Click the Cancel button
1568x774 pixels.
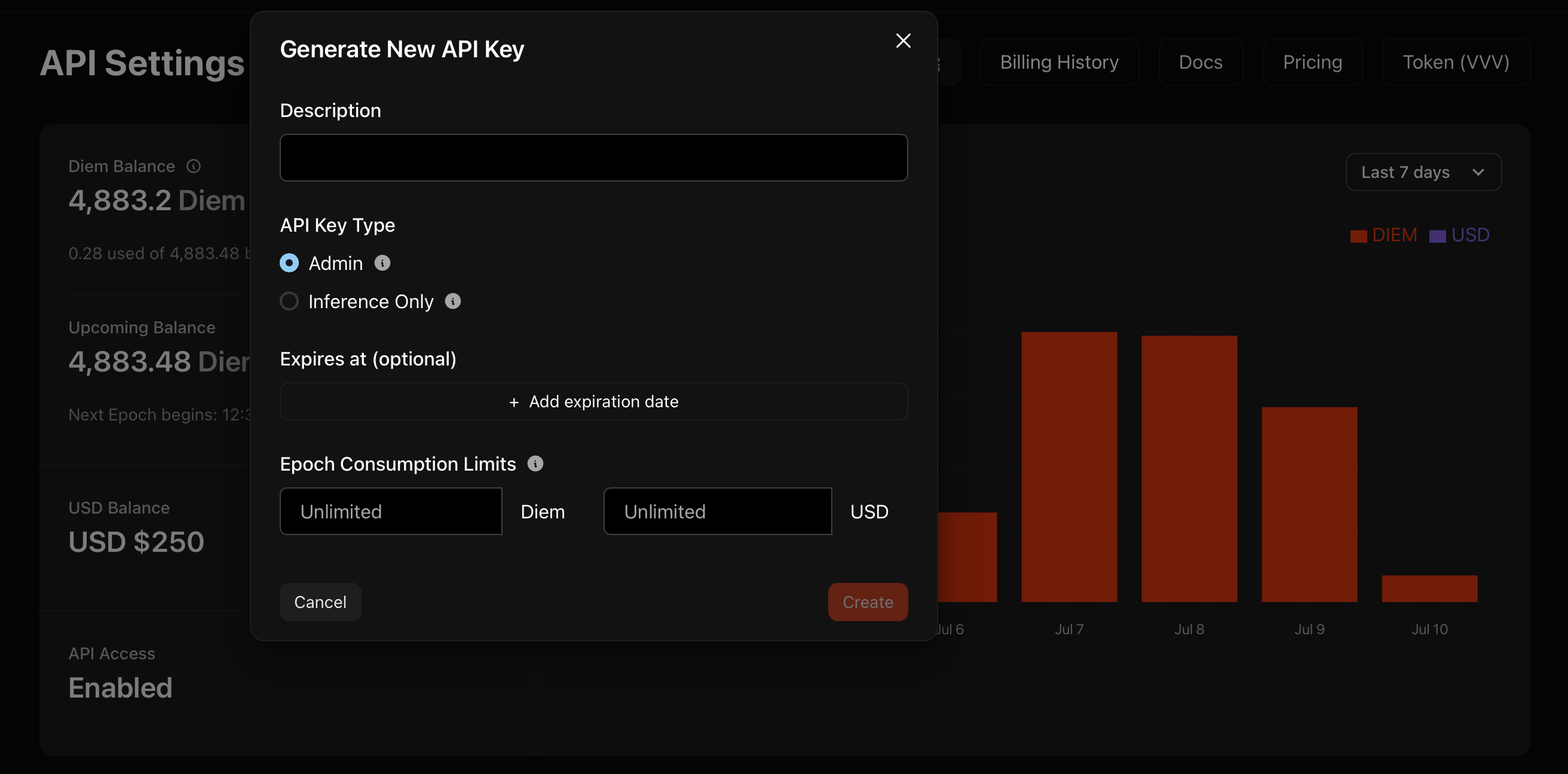[x=320, y=602]
